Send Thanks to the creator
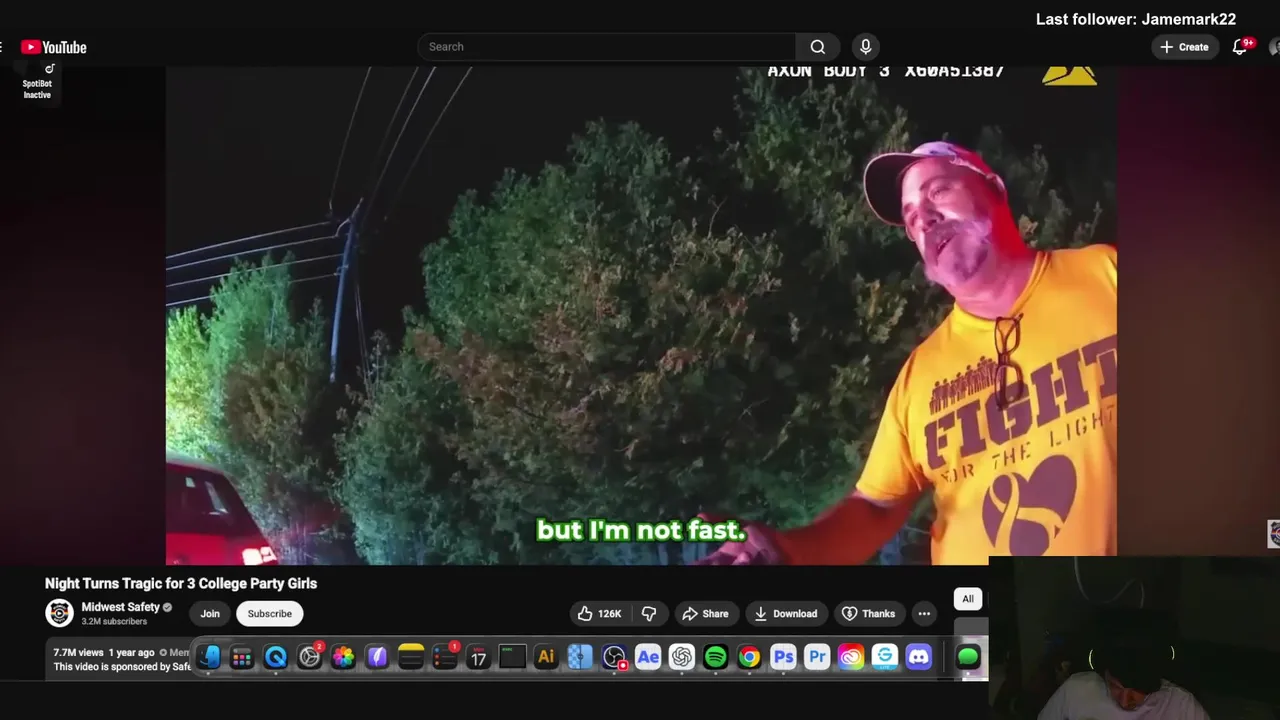This screenshot has width=1280, height=720. [x=869, y=614]
